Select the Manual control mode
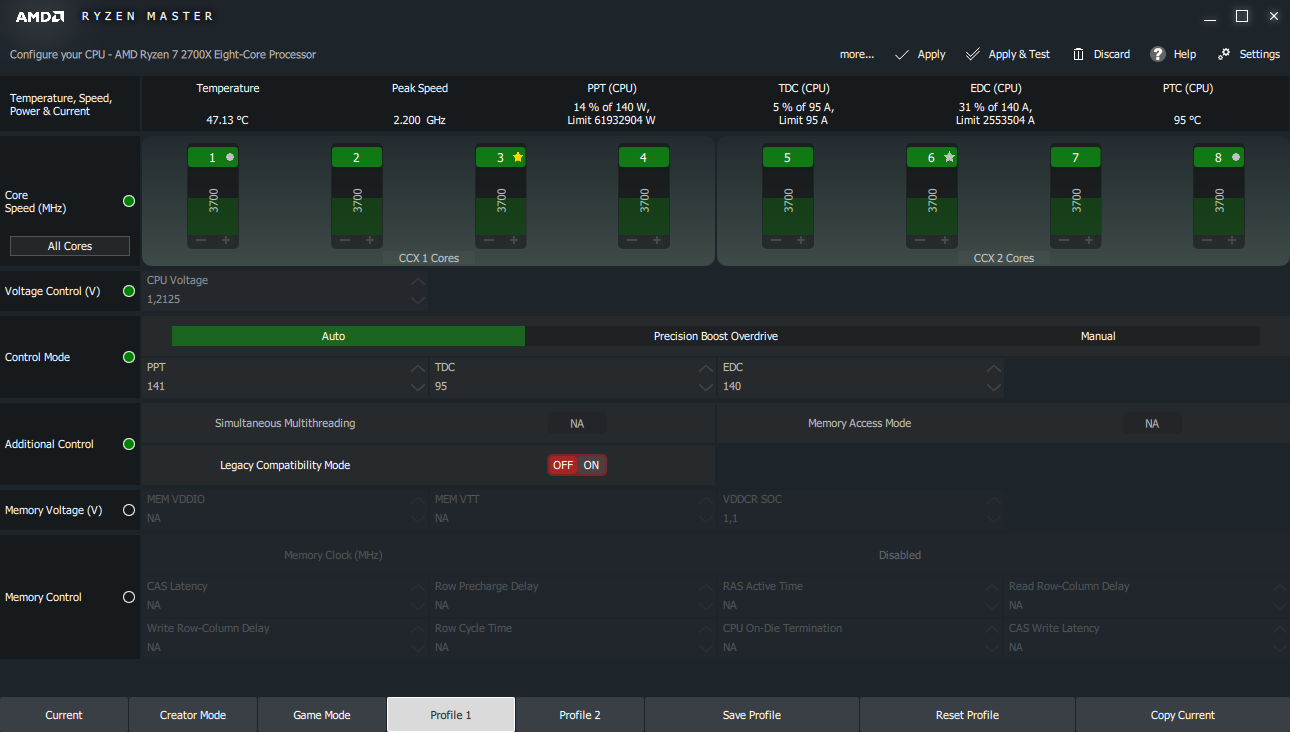Viewport: 1290px width, 732px height. [x=1098, y=336]
